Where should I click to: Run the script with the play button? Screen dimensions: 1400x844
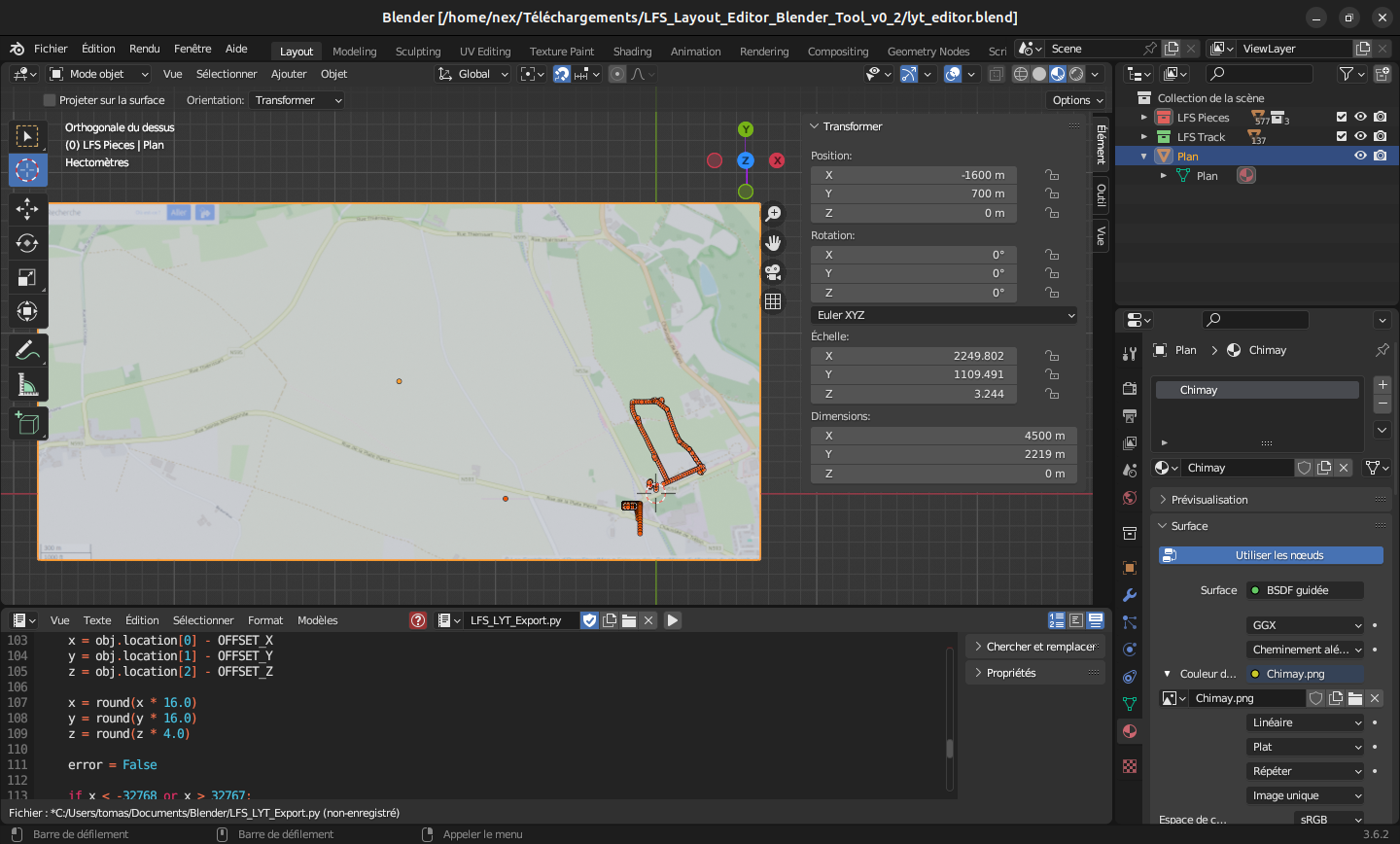[x=673, y=620]
